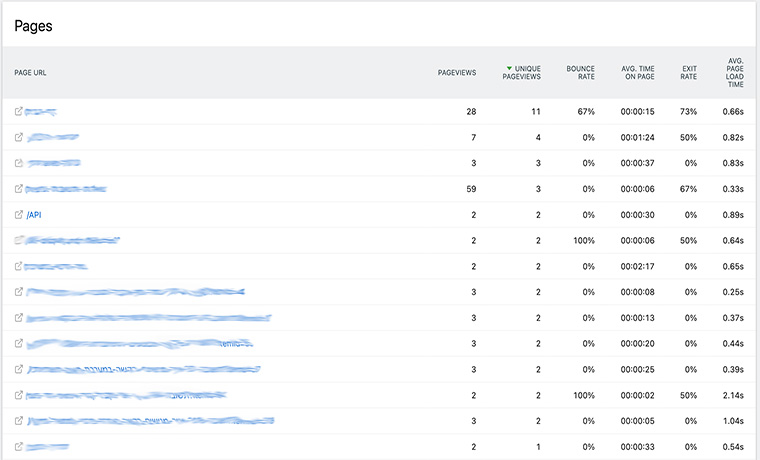Sort by Bounce Rate column header
Screen dimensions: 760x460
[580, 73]
